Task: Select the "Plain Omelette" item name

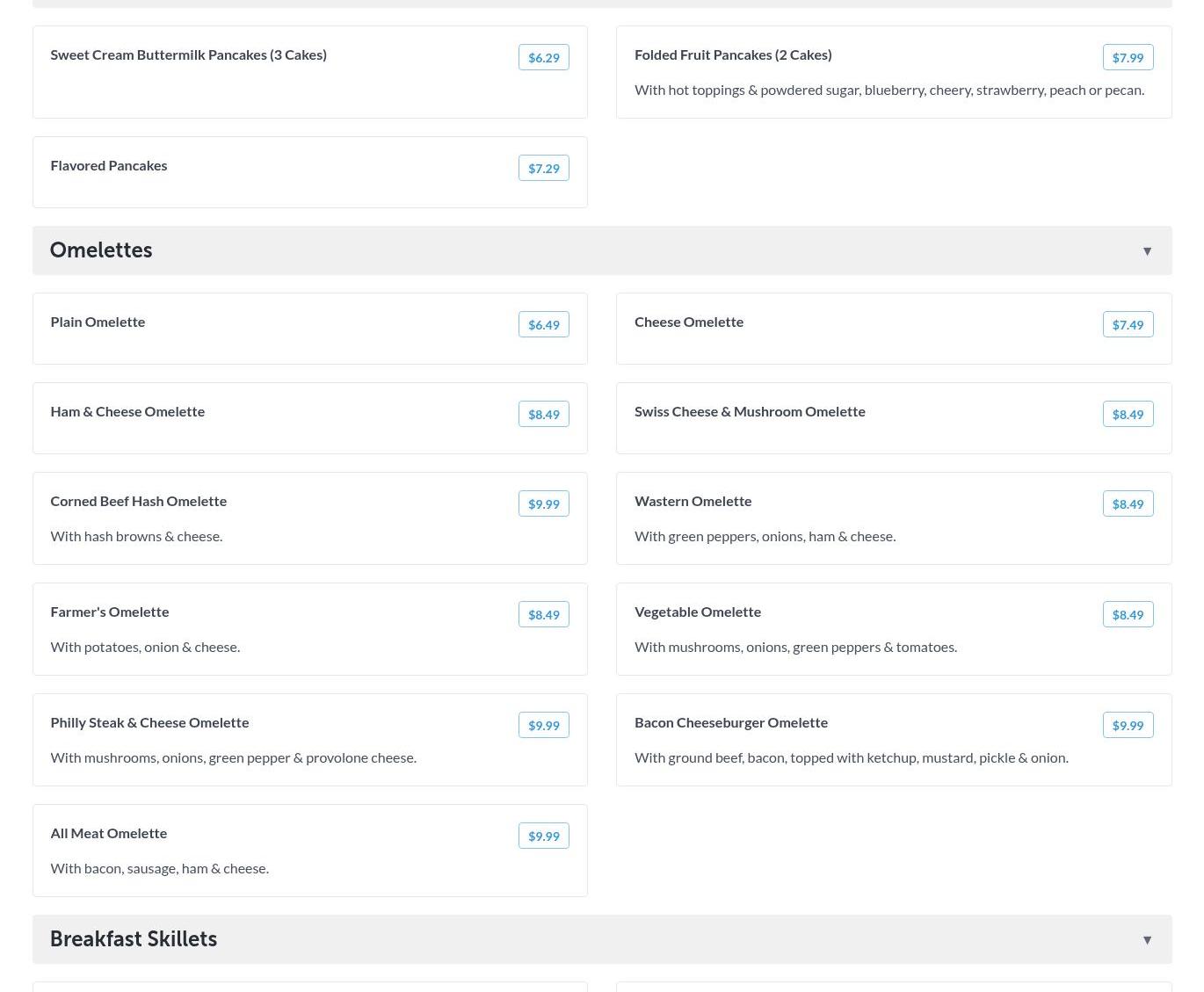Action: (x=98, y=322)
